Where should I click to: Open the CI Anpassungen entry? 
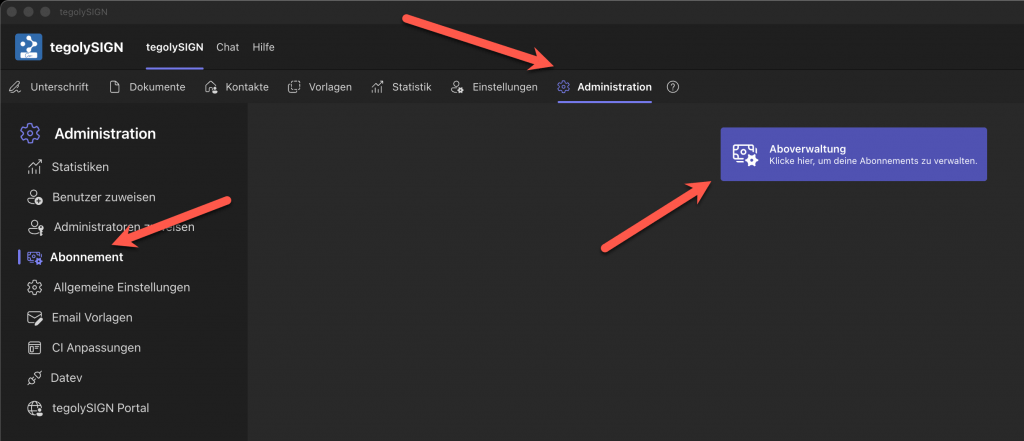[x=96, y=348]
